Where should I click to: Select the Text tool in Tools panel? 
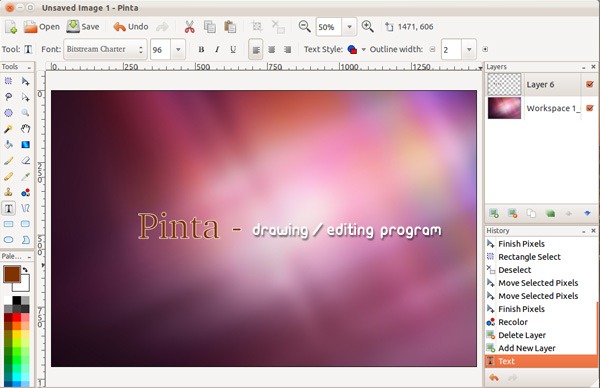tap(8, 208)
